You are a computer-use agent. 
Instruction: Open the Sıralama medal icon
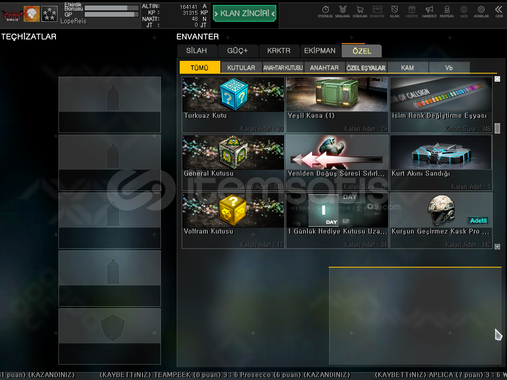(x=342, y=11)
